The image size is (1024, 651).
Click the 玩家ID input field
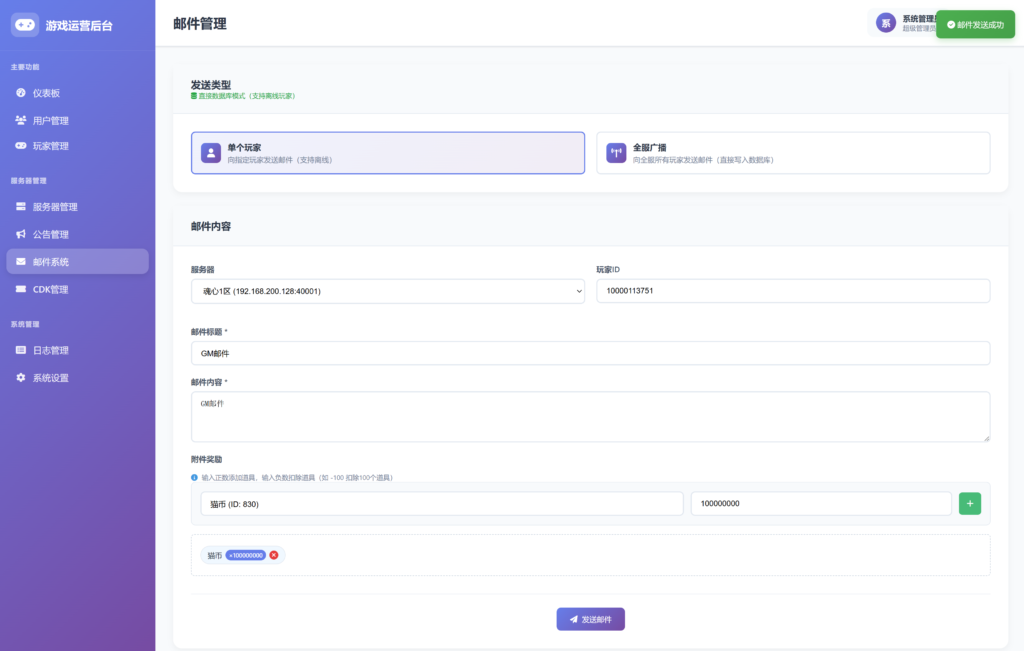click(793, 291)
